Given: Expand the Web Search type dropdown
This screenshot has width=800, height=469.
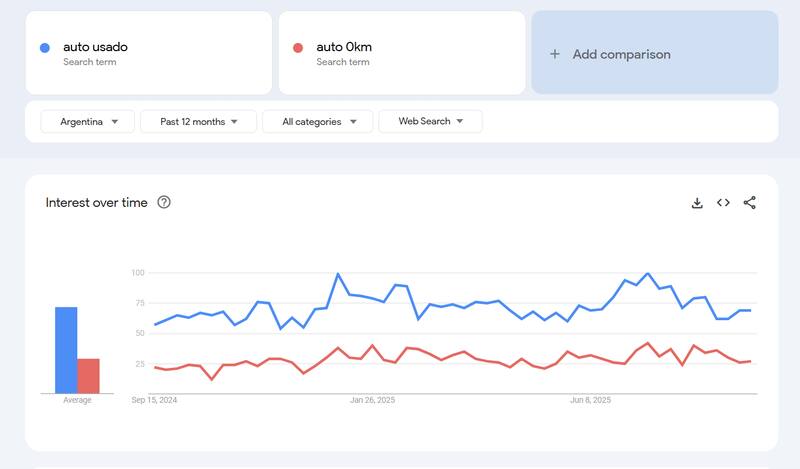Looking at the screenshot, I should (430, 122).
